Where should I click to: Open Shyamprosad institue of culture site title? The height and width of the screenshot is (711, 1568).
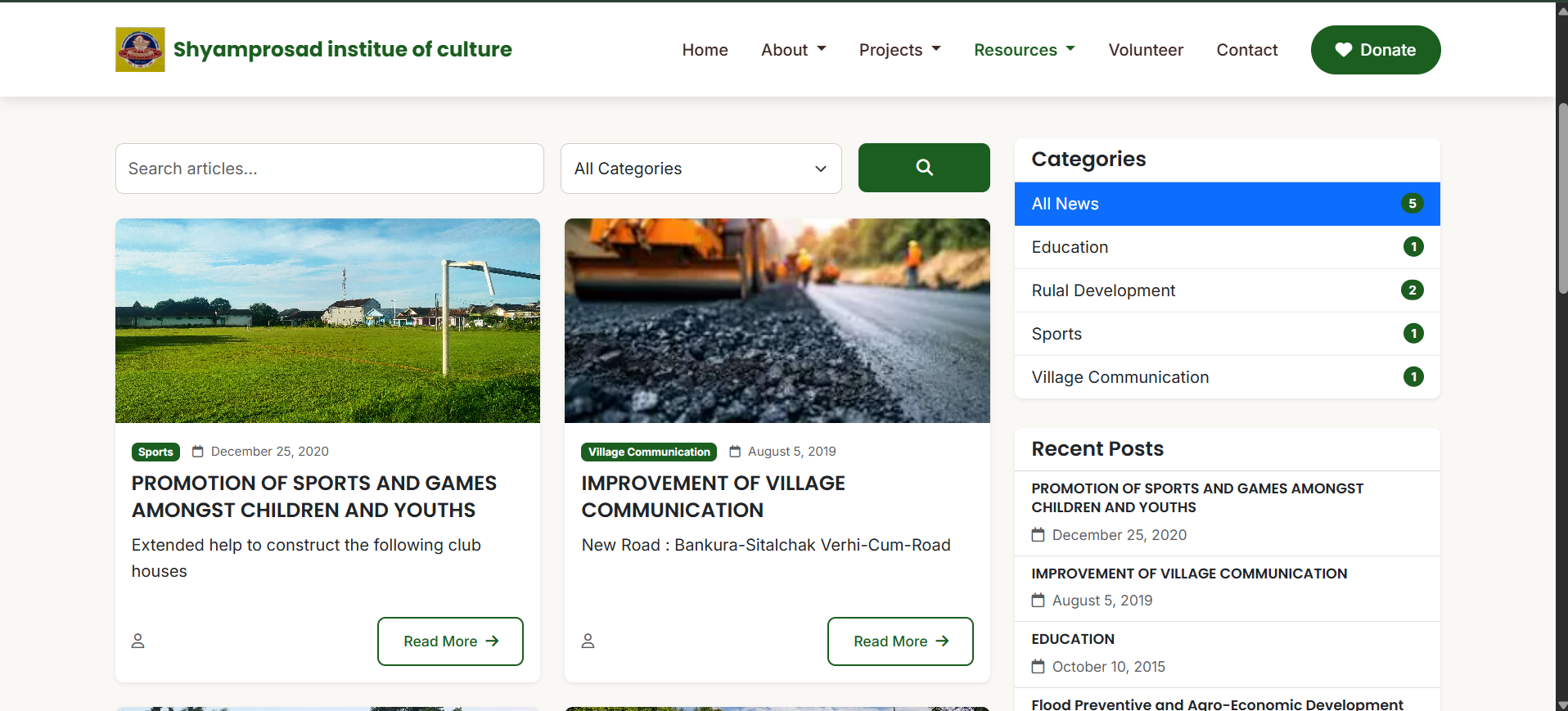(x=342, y=49)
